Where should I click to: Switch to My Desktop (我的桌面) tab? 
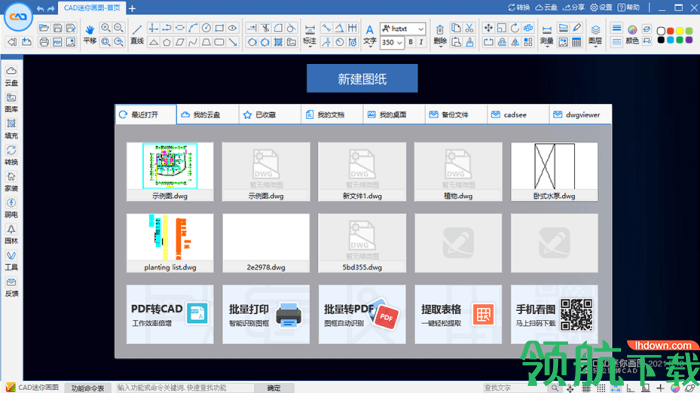pyautogui.click(x=394, y=115)
